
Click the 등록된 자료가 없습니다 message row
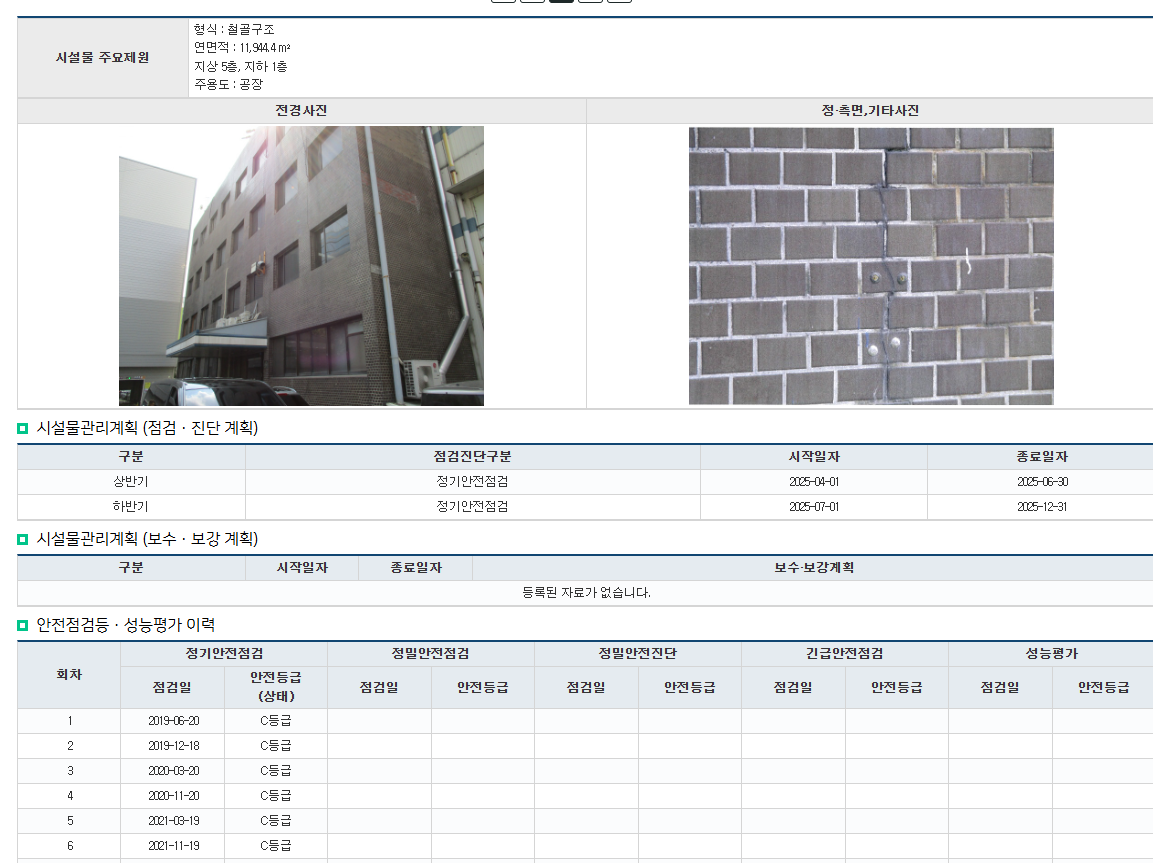585,593
